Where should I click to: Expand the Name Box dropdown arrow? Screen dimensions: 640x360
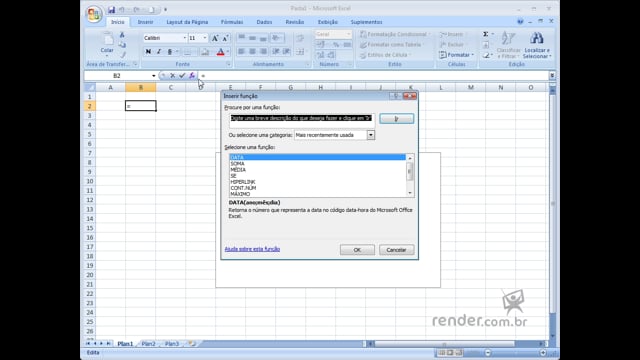(153, 76)
